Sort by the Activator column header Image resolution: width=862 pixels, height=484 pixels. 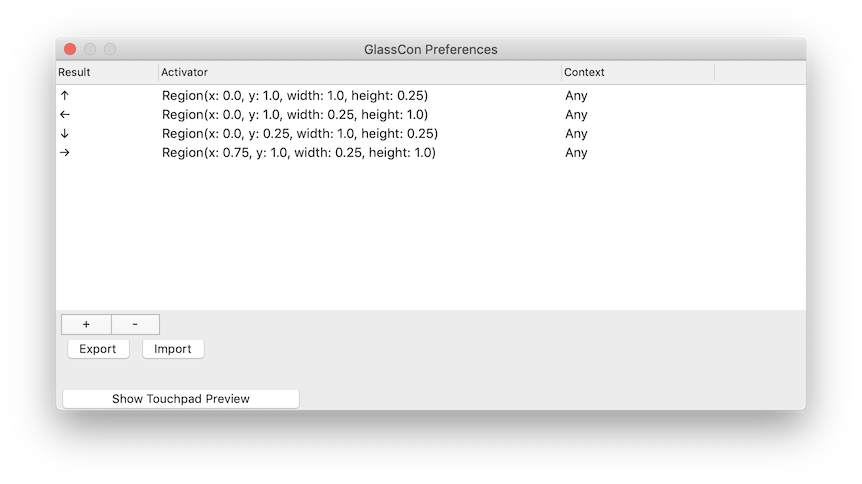coord(360,72)
